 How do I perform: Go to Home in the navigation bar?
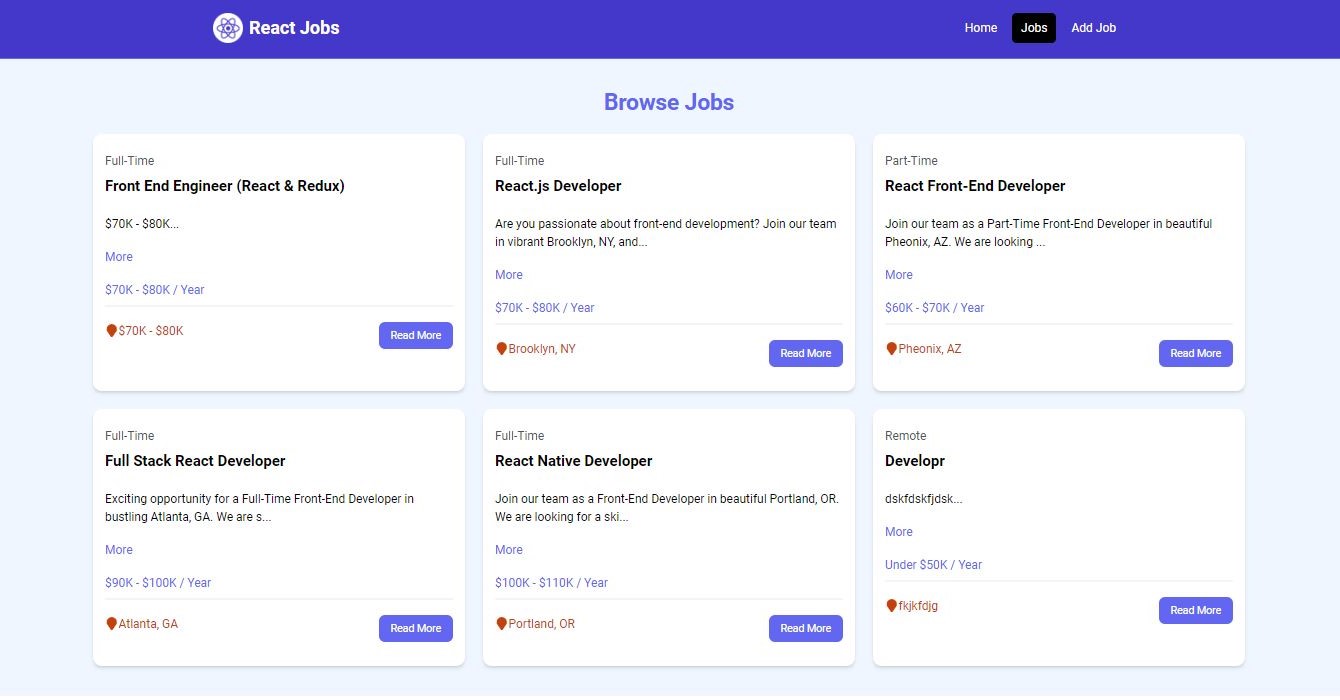[980, 28]
